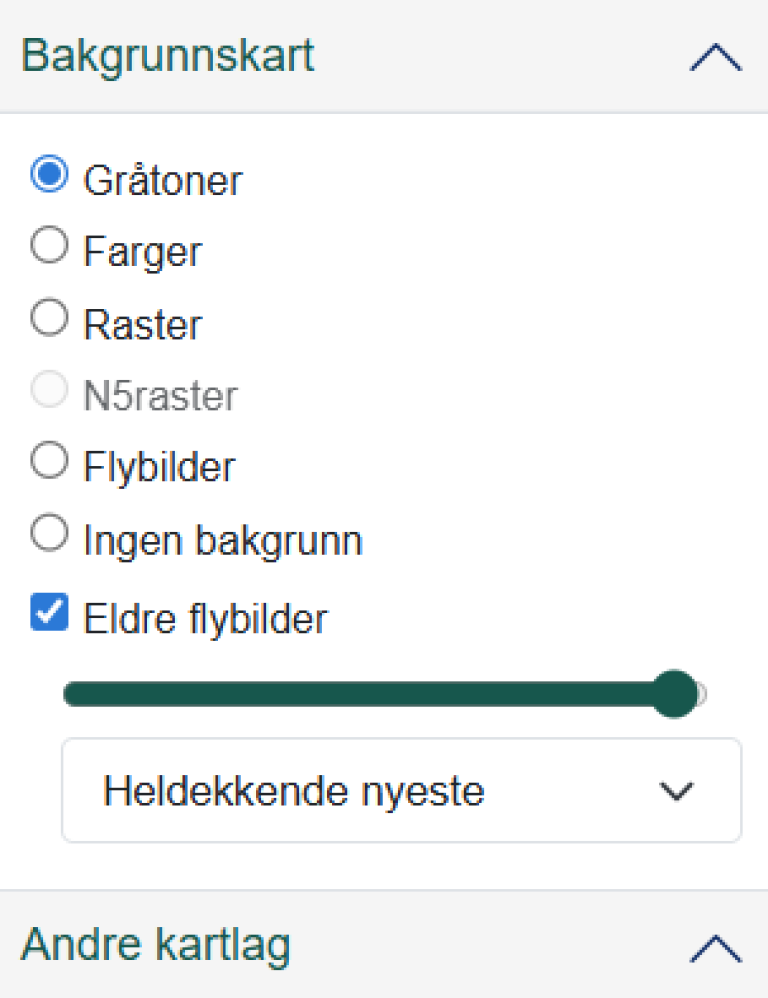Collapse the Andre kartlag chevron arrow

(715, 947)
